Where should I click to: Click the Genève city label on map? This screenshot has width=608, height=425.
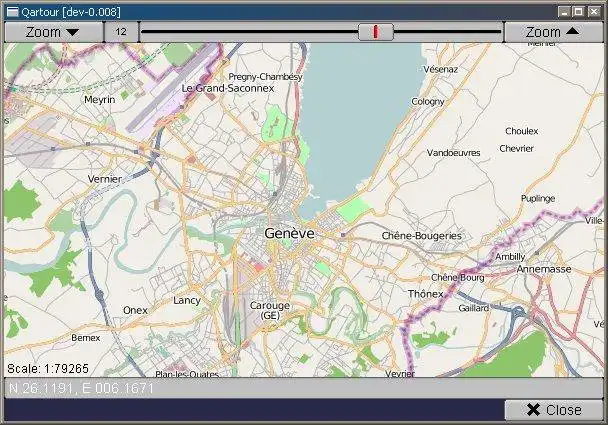click(289, 233)
